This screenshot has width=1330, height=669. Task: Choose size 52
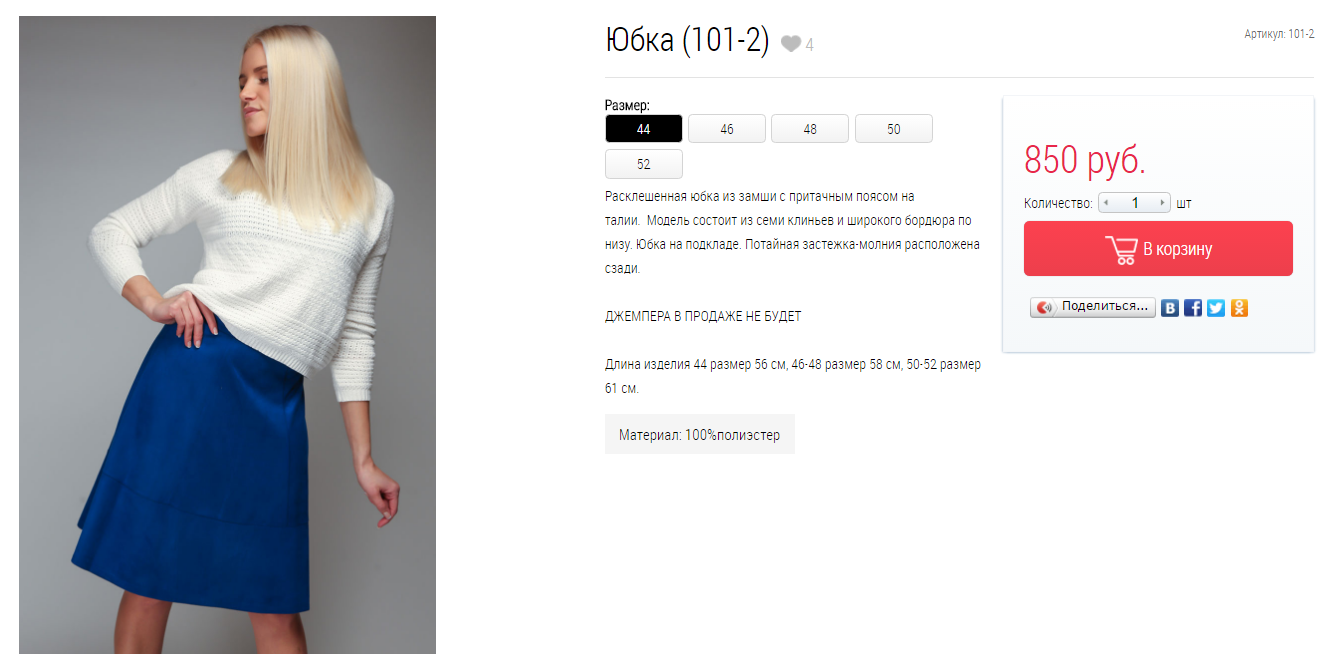pyautogui.click(x=644, y=164)
